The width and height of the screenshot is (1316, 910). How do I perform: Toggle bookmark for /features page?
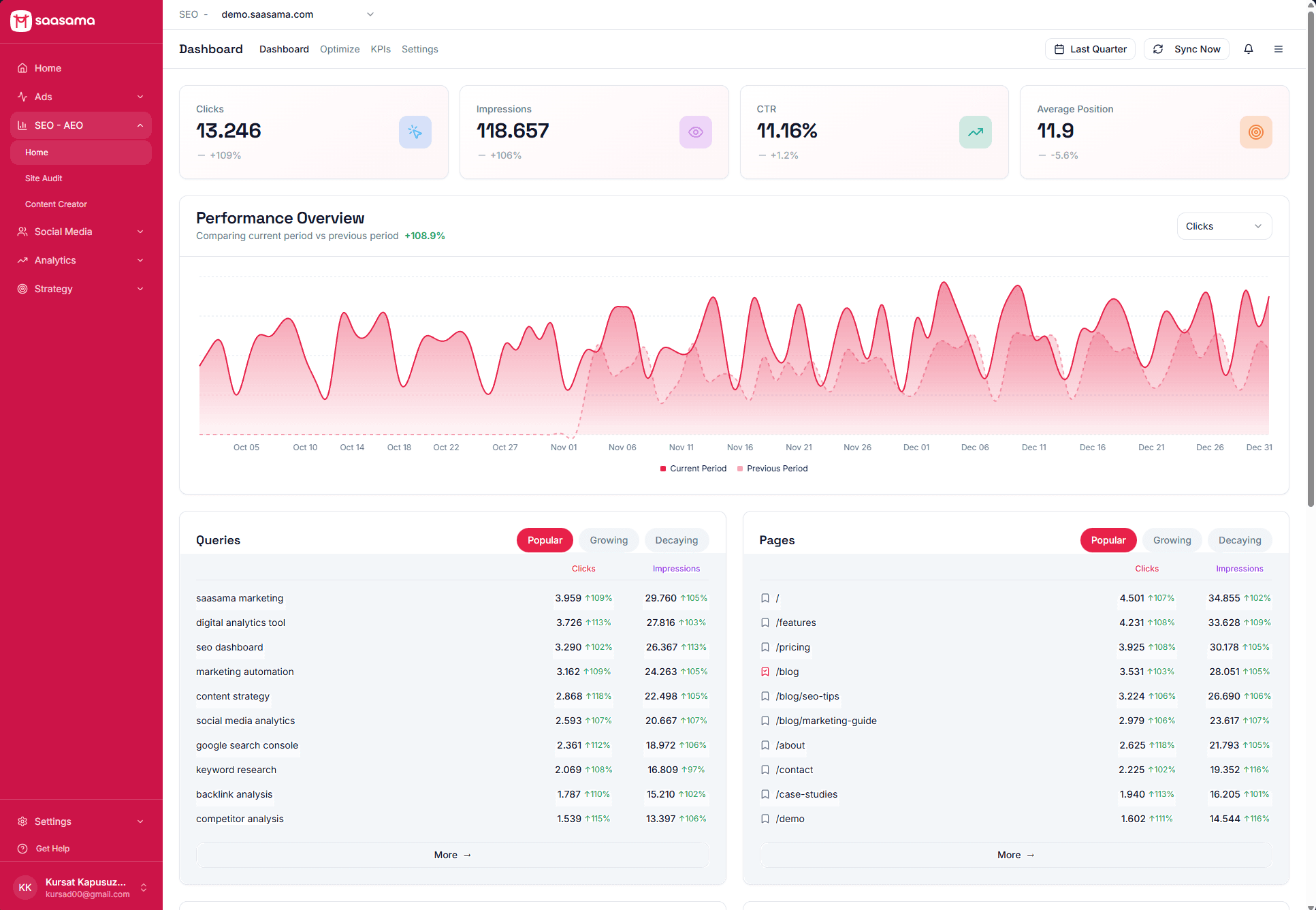[x=765, y=623]
